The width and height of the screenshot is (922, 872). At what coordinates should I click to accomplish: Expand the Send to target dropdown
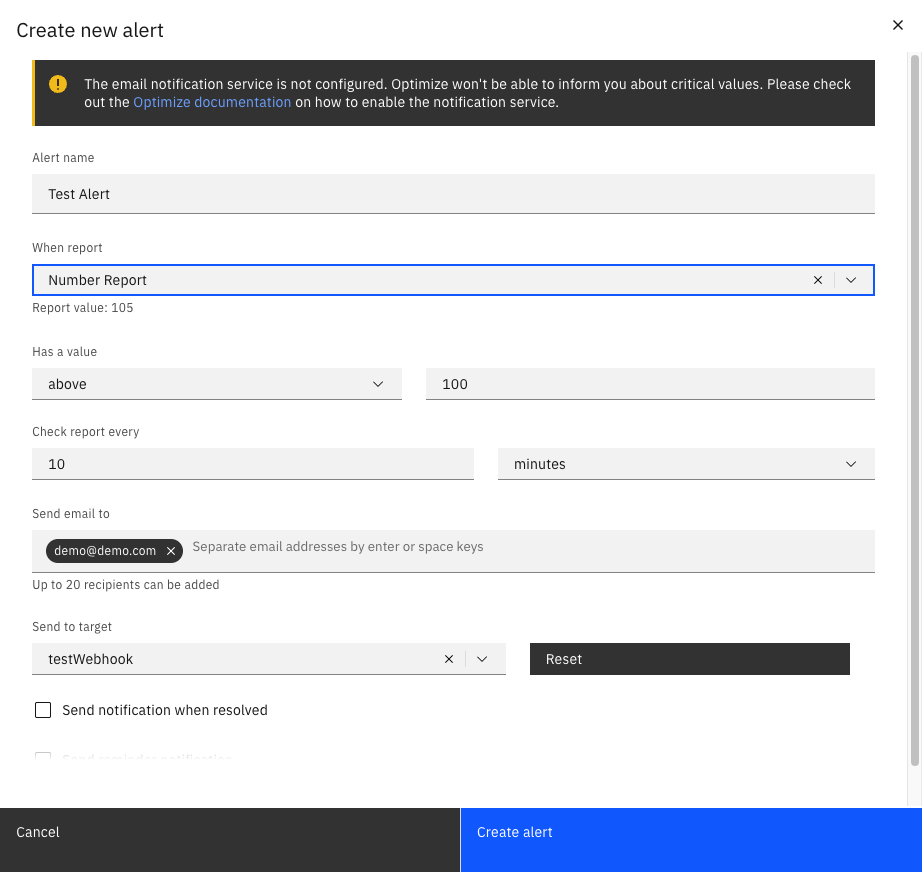pyautogui.click(x=482, y=659)
